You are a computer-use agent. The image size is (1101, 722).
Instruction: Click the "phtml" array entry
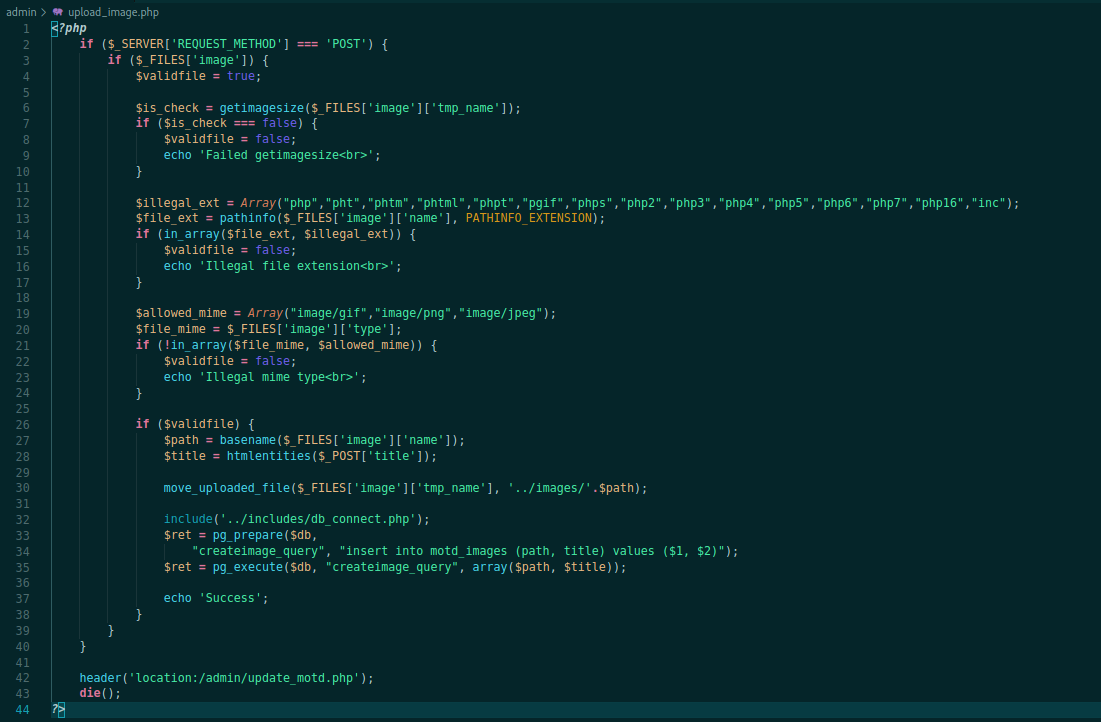pyautogui.click(x=444, y=203)
